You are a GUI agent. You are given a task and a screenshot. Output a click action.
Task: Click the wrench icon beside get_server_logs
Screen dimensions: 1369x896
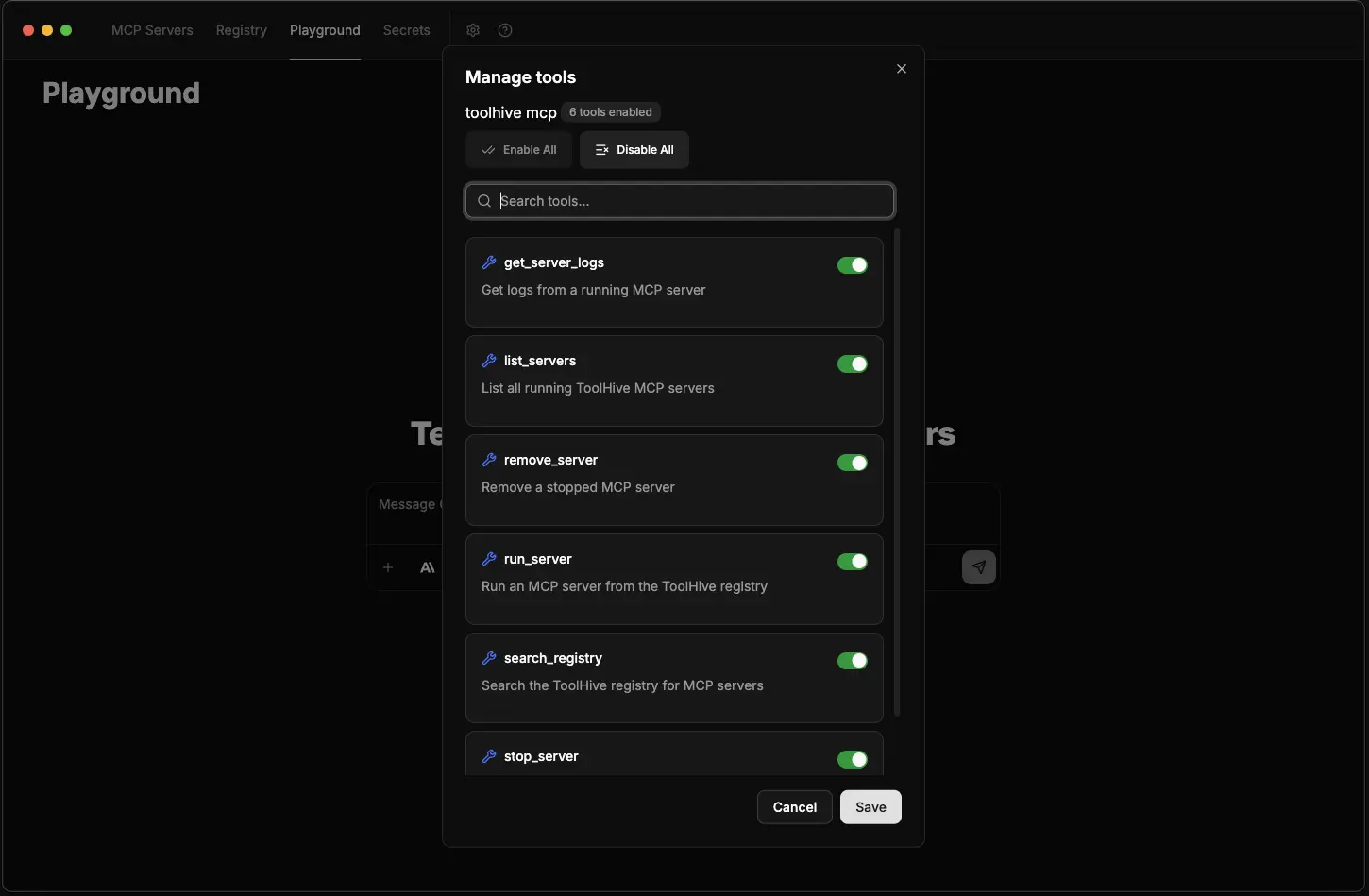[489, 262]
